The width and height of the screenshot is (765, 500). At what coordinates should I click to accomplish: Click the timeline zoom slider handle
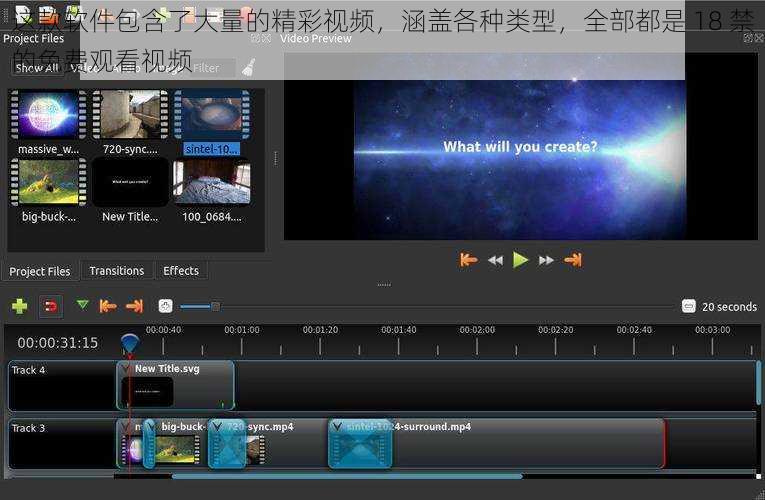tap(215, 306)
